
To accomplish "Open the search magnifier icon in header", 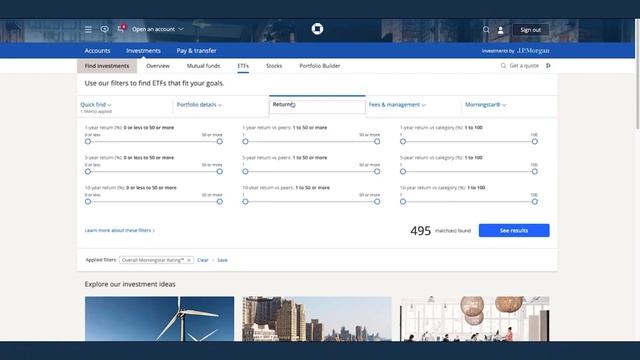I will [x=486, y=30].
